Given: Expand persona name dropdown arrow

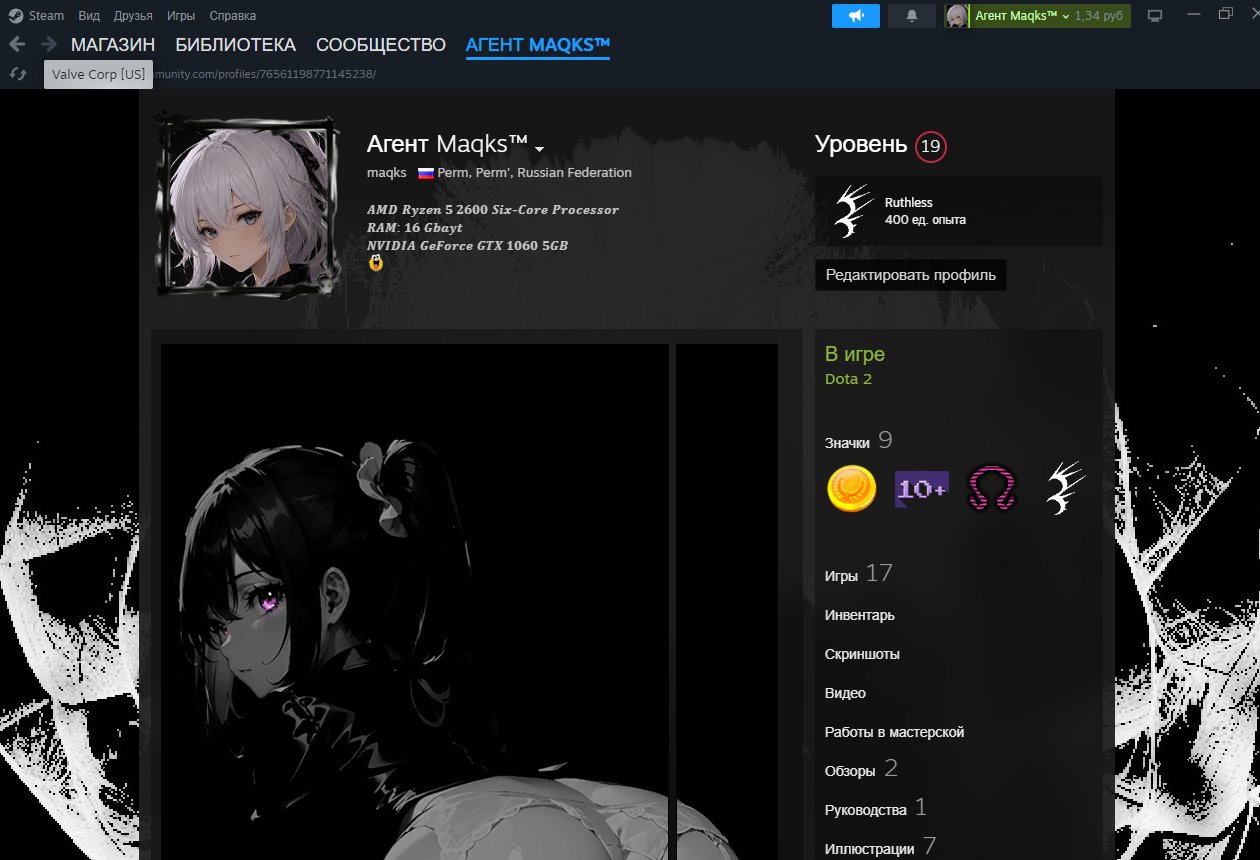Looking at the screenshot, I should (540, 149).
